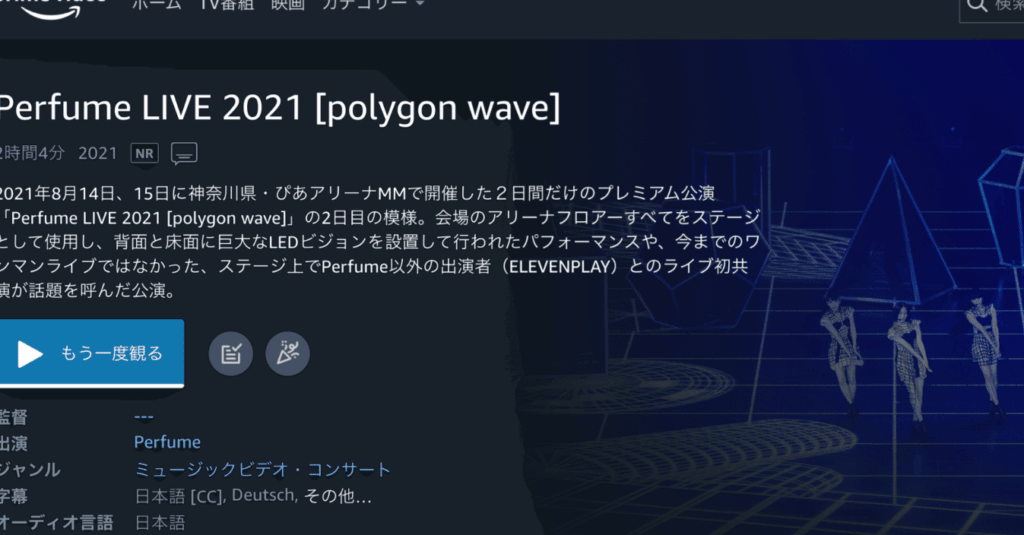
Task: Click the Prime Video logo
Action: (52, 8)
